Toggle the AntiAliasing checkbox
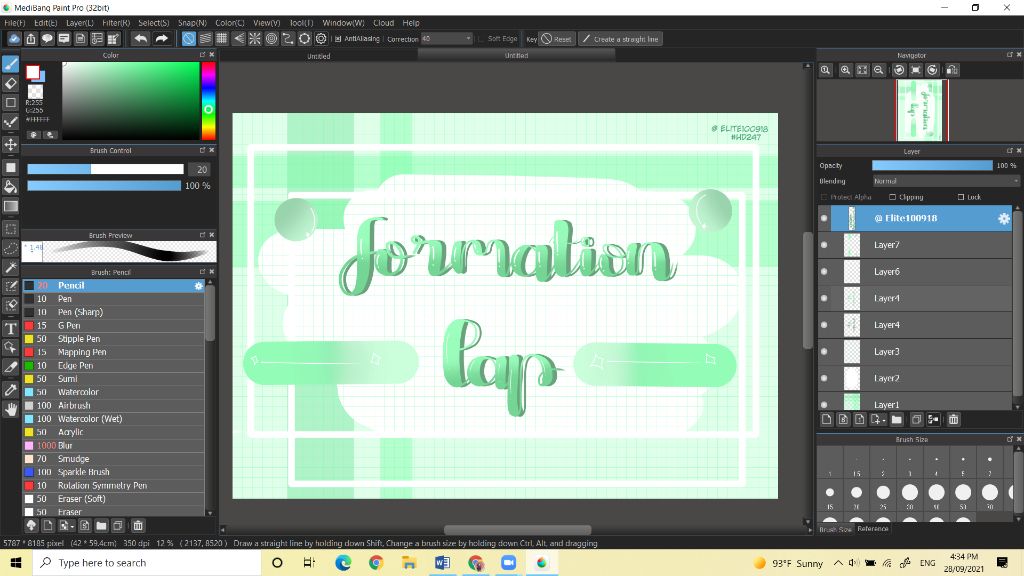Screen dimensions: 1024x576 [338, 39]
